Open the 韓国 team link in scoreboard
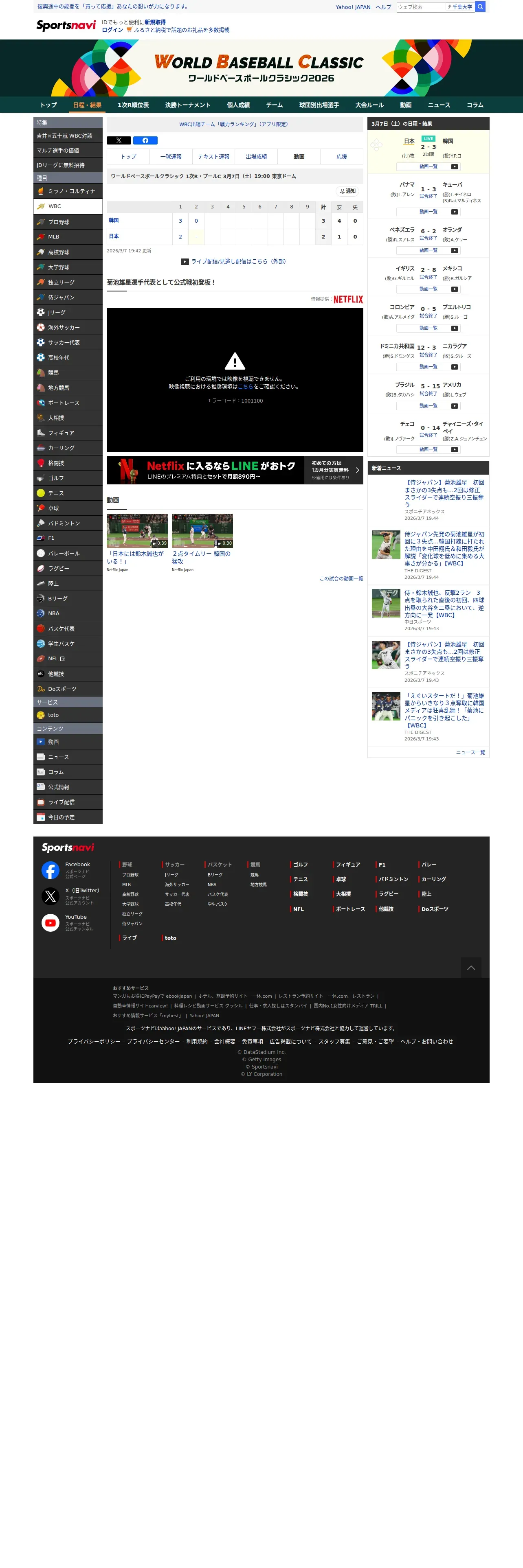This screenshot has height=1568, width=523. (x=114, y=220)
